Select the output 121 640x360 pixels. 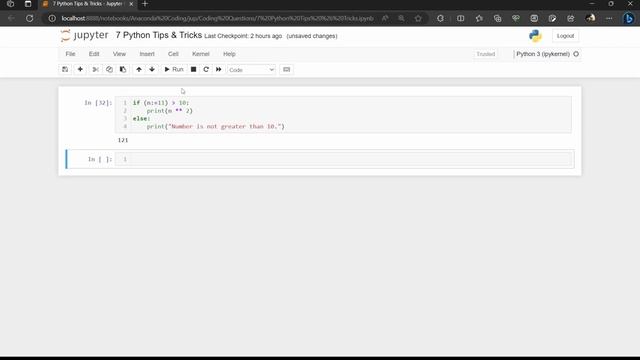123,140
